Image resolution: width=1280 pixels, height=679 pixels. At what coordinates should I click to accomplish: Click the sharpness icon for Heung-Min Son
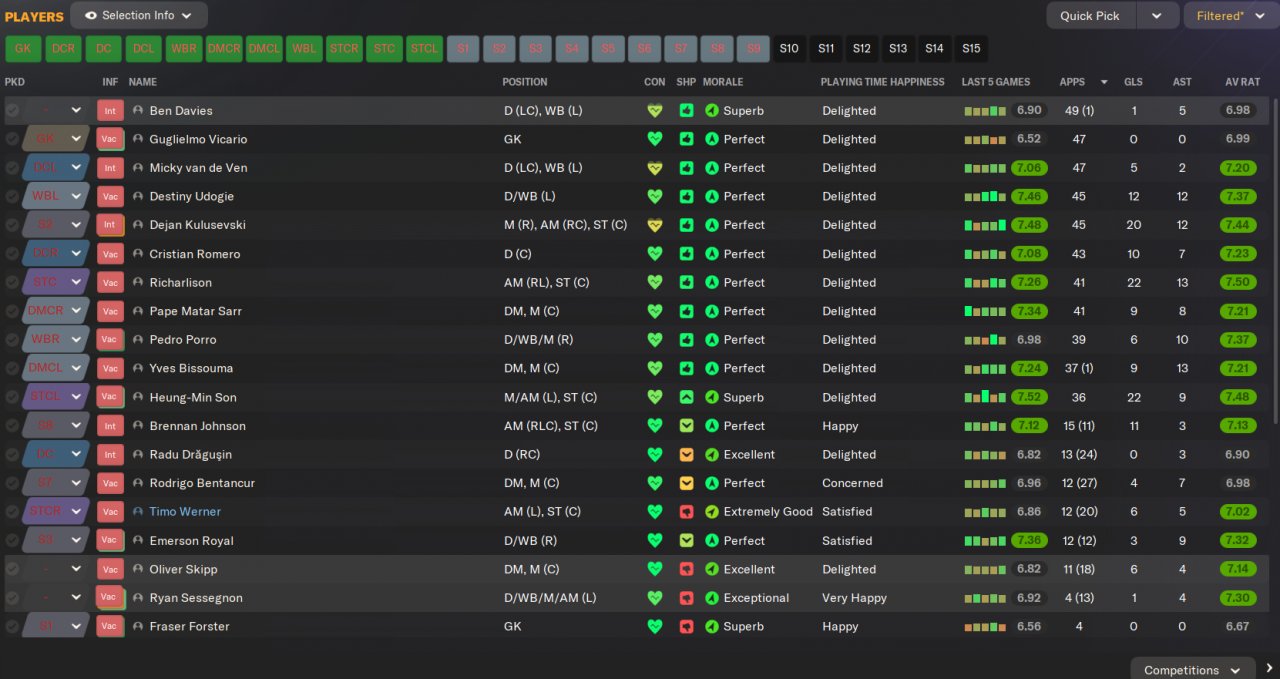click(686, 398)
